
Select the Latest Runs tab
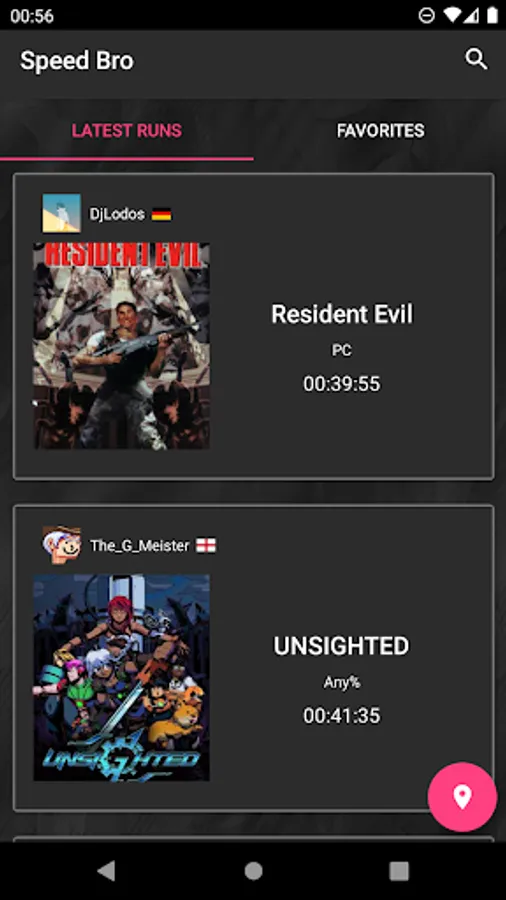coord(127,131)
